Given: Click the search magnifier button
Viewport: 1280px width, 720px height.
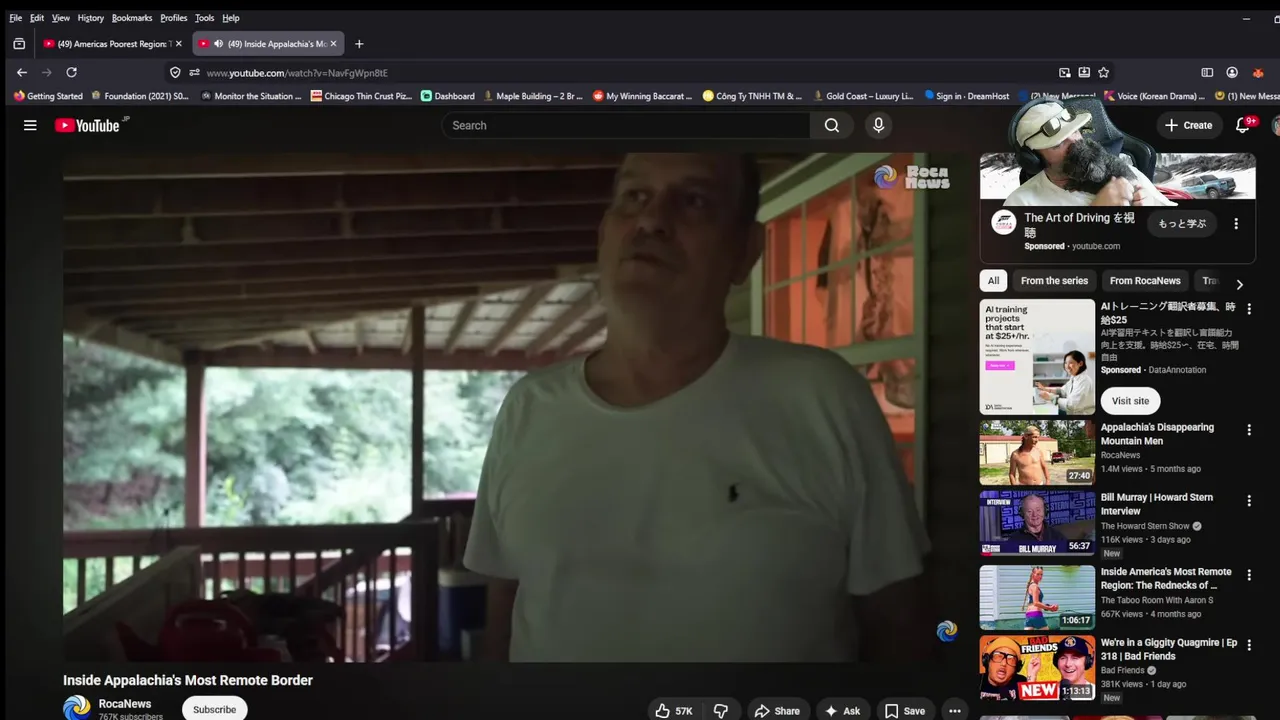Looking at the screenshot, I should tap(832, 125).
